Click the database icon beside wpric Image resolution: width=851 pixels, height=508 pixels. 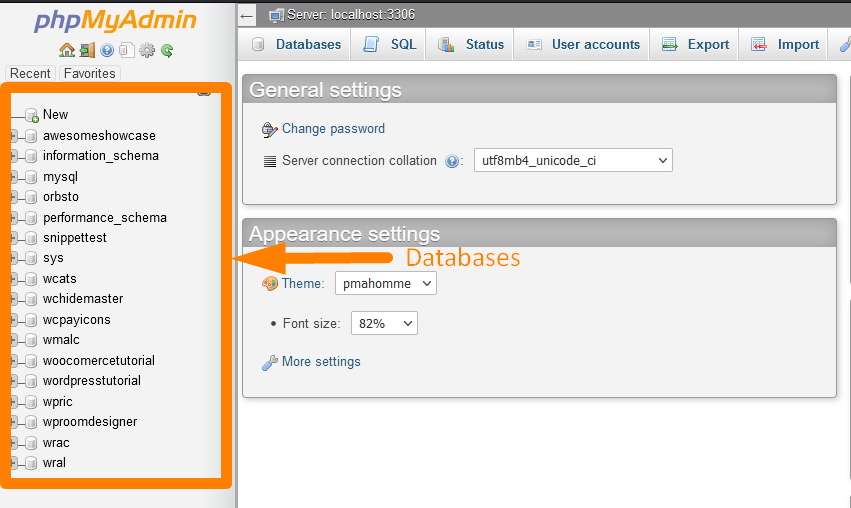coord(31,402)
